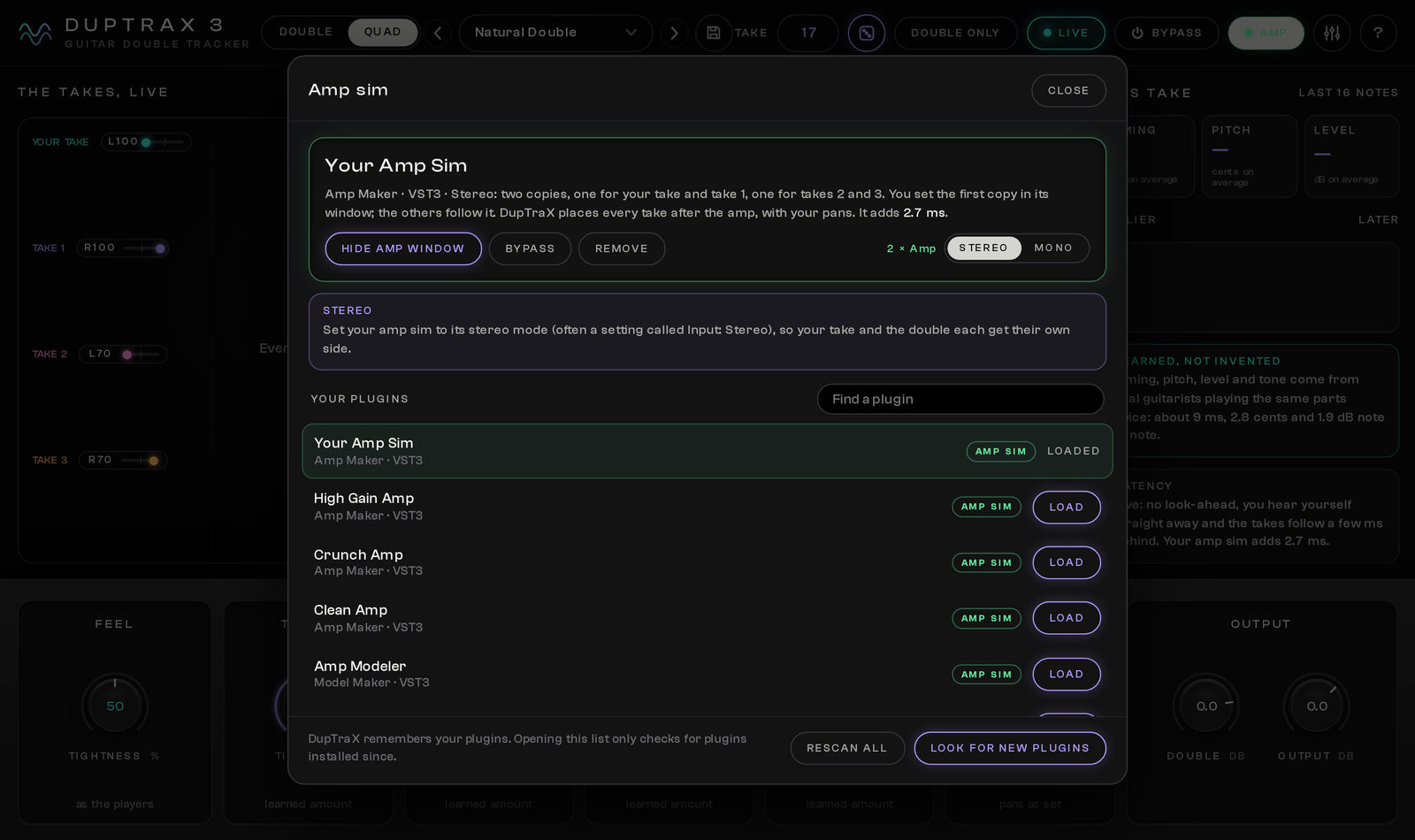This screenshot has width=1415, height=840.
Task: Click the DupTraX wave logo icon
Action: pyautogui.click(x=35, y=33)
